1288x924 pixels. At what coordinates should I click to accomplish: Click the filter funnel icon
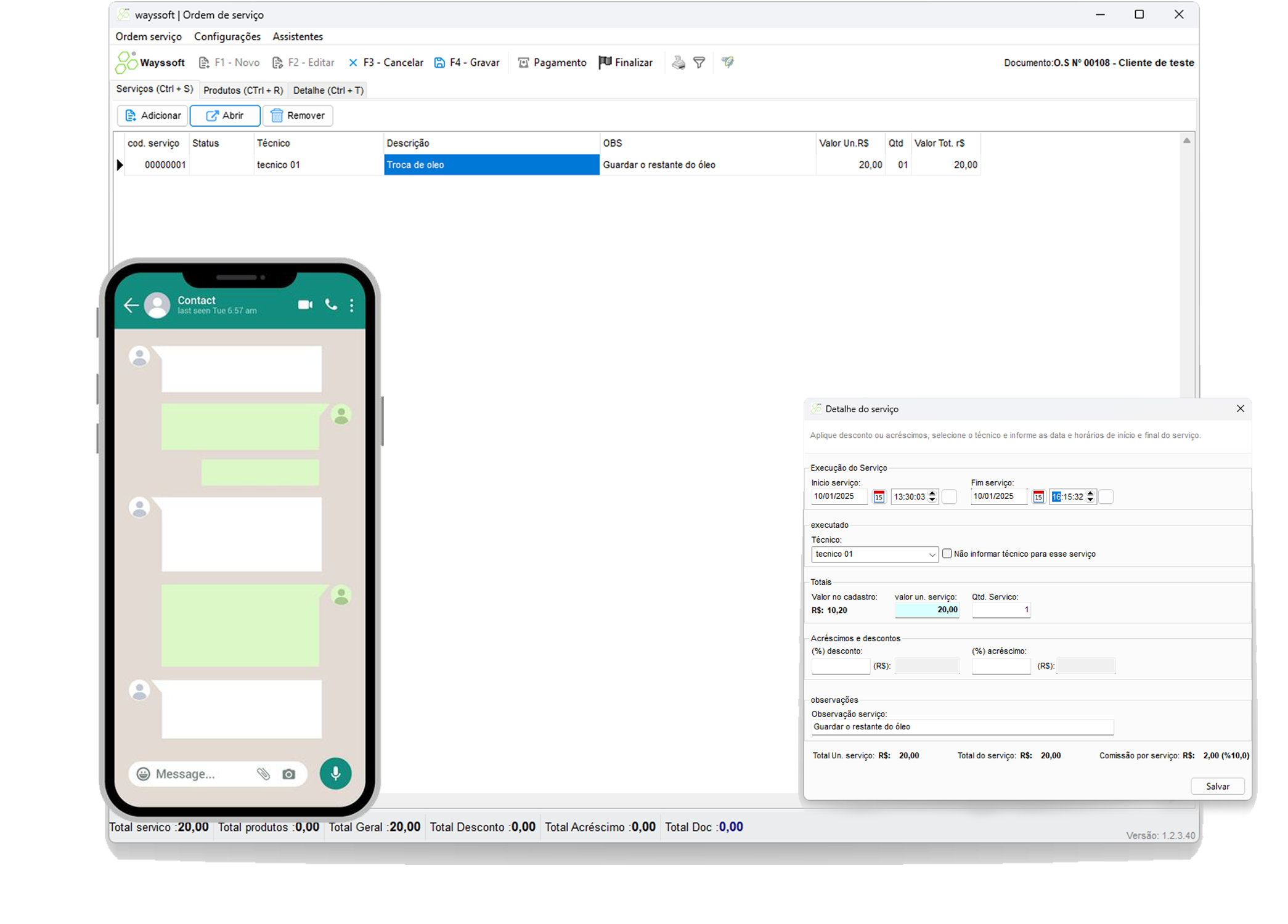699,63
